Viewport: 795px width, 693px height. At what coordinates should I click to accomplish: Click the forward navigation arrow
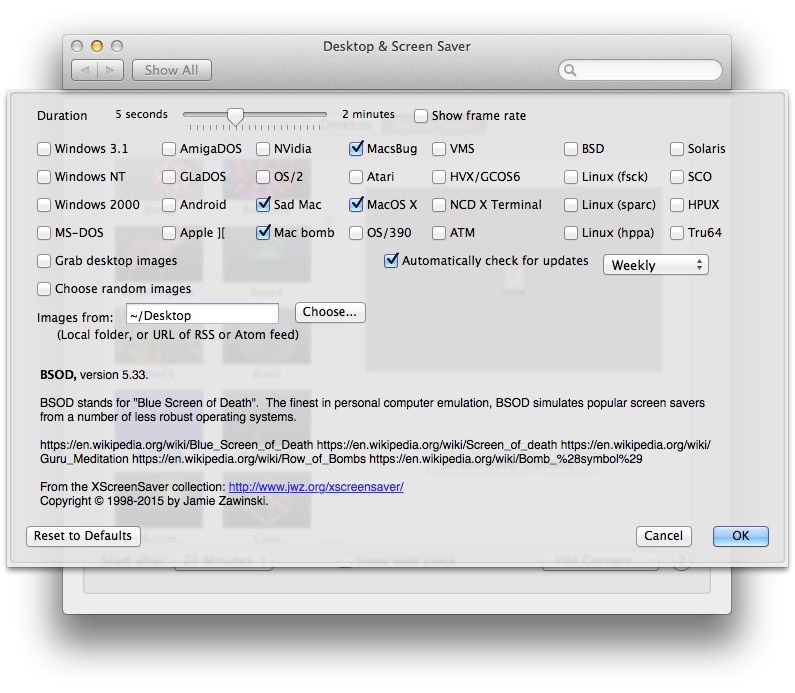(x=111, y=70)
